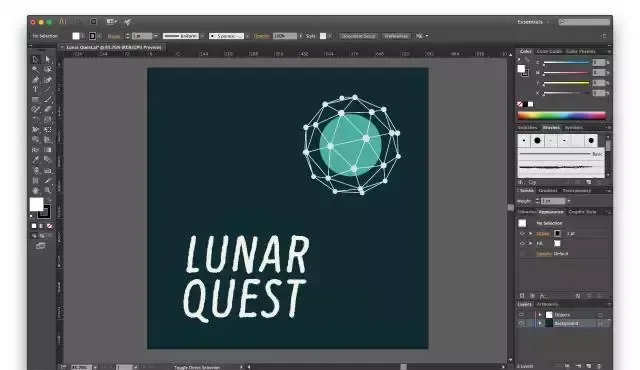640x370 pixels.
Task: Select the Eyedropper tool
Action: pos(36,160)
